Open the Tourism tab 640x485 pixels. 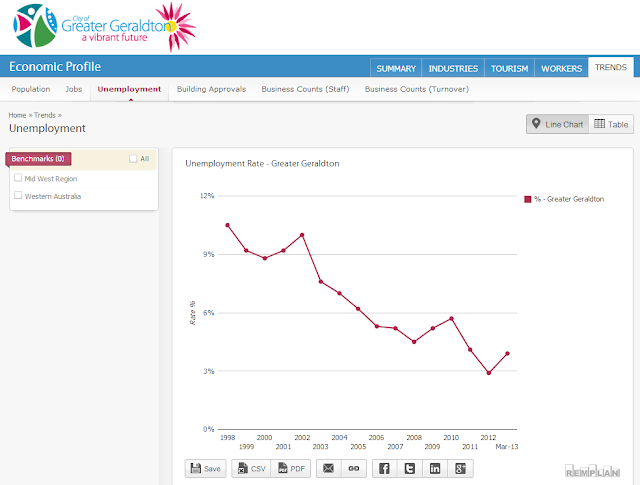click(x=509, y=68)
